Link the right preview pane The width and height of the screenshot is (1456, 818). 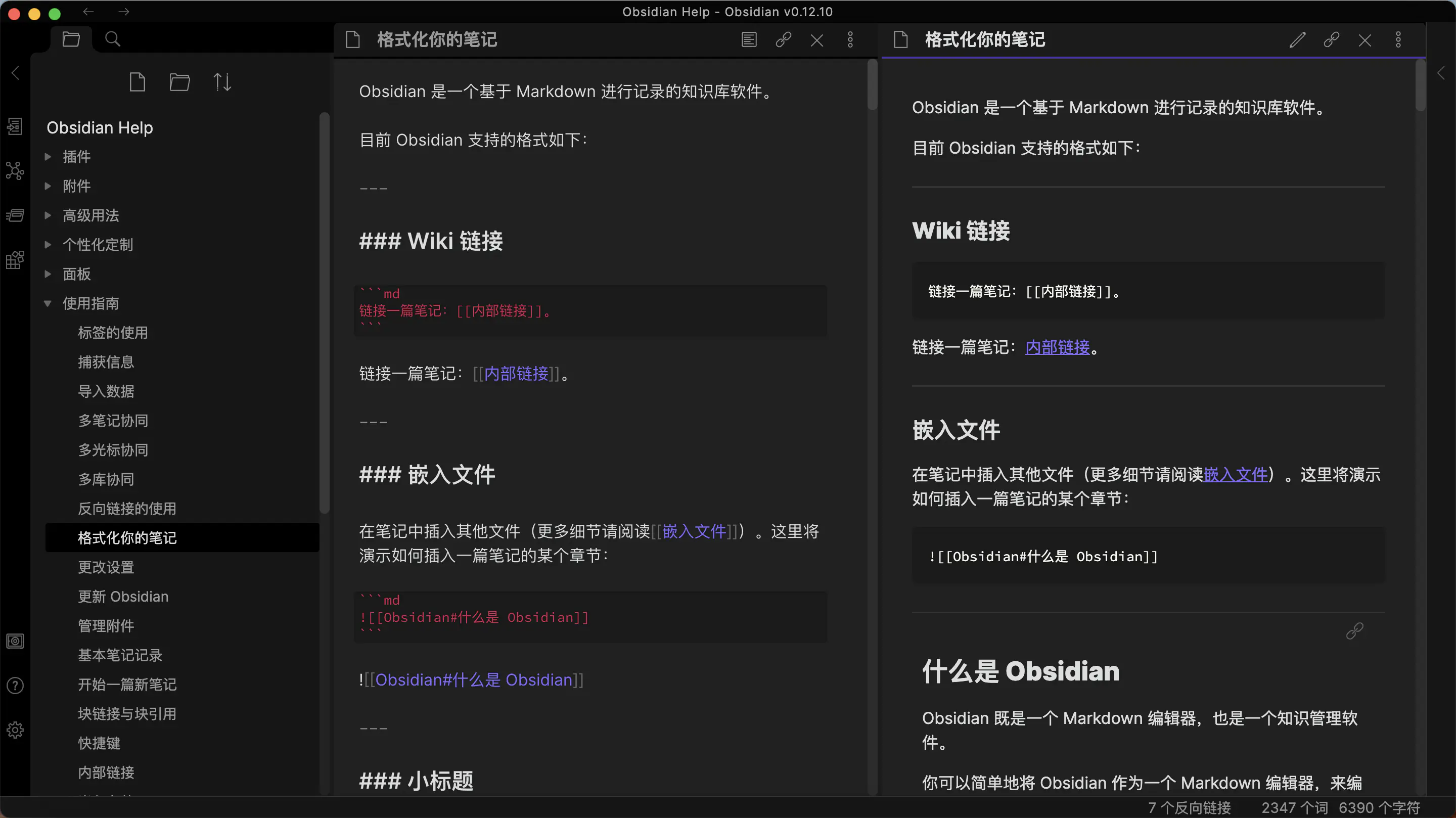pos(1331,39)
